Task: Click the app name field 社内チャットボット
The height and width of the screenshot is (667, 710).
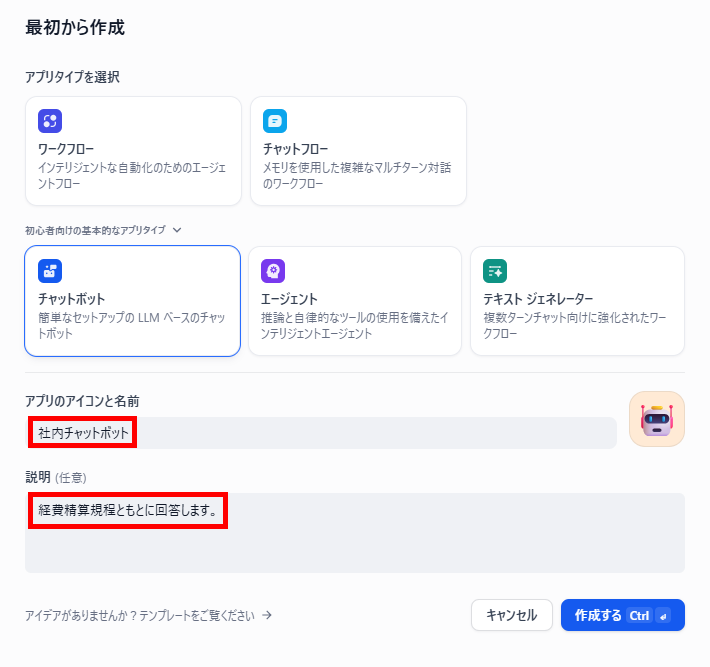Action: (321, 433)
